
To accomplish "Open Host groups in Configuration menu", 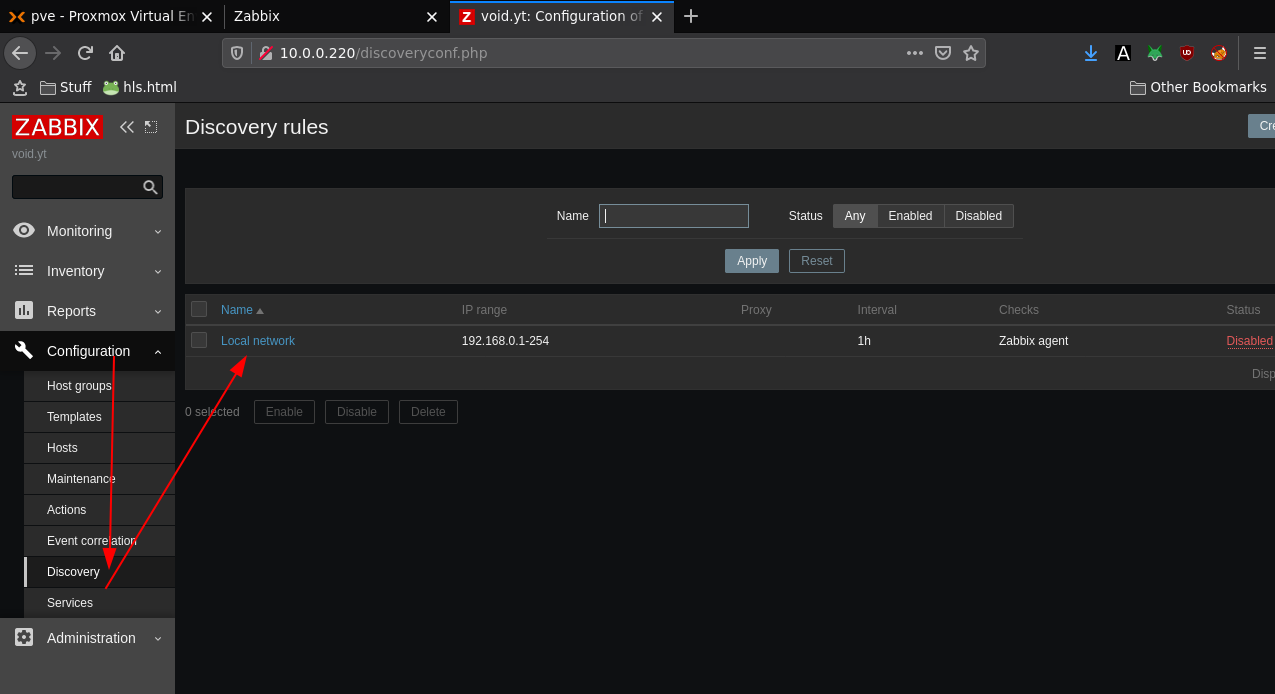I will [100, 386].
